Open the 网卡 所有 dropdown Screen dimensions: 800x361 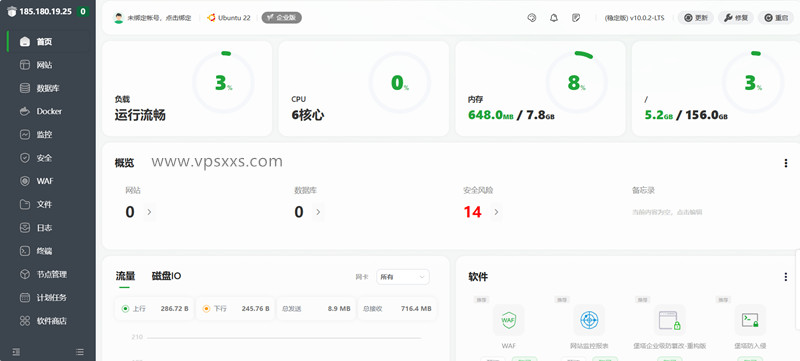[x=403, y=277]
